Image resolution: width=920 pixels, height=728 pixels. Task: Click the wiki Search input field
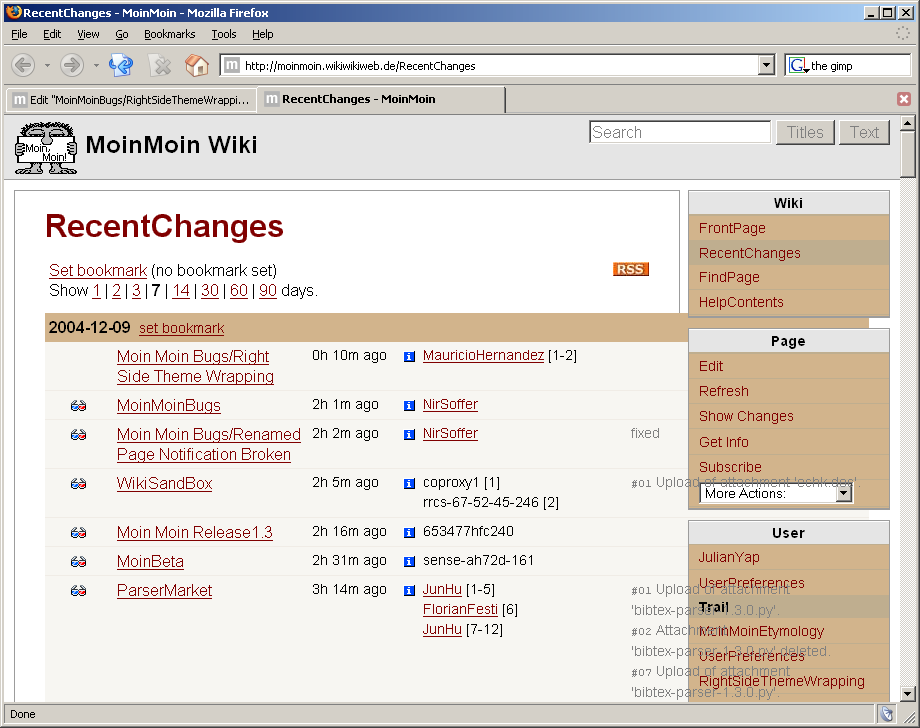679,132
